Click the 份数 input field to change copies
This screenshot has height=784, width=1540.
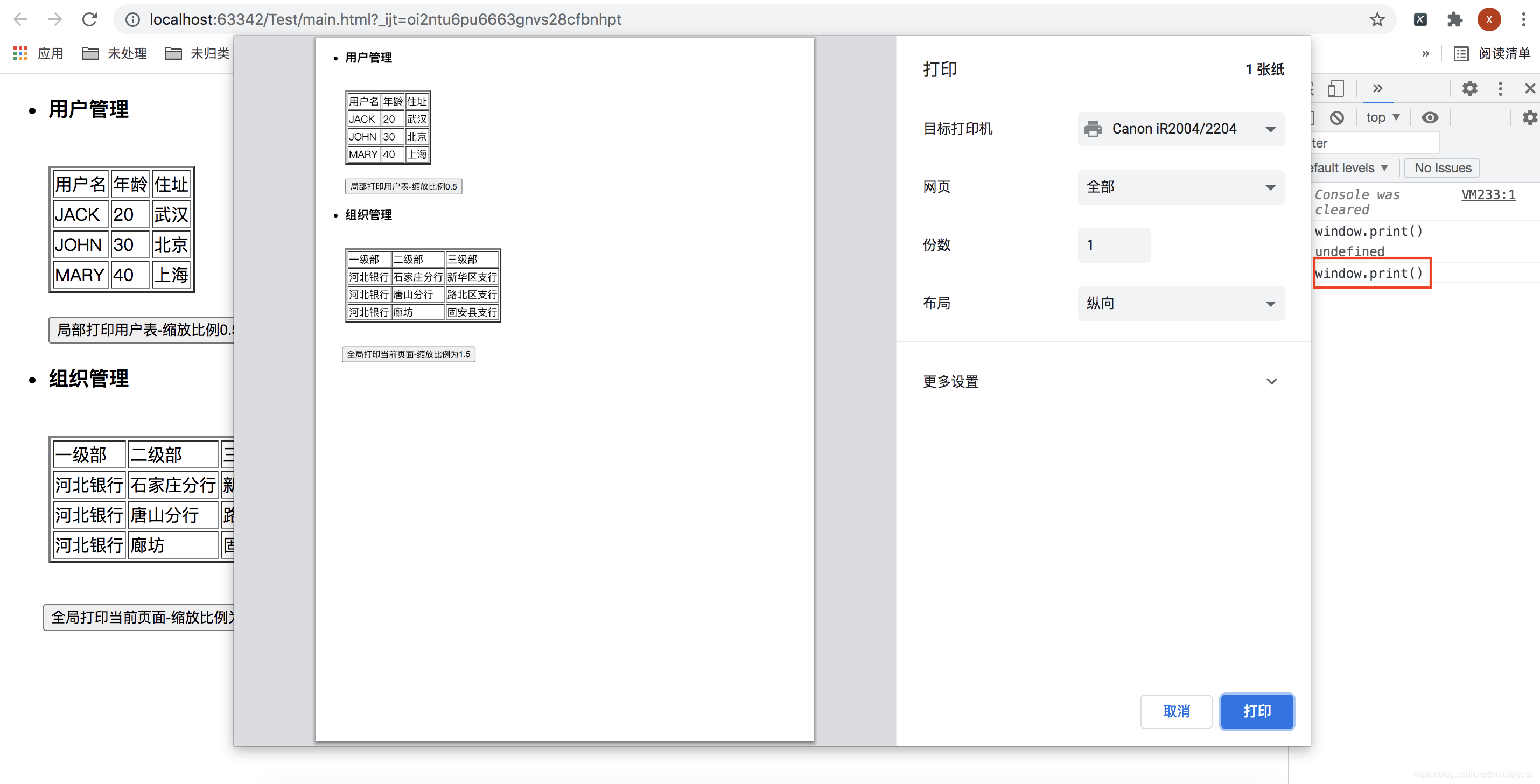coord(1114,245)
